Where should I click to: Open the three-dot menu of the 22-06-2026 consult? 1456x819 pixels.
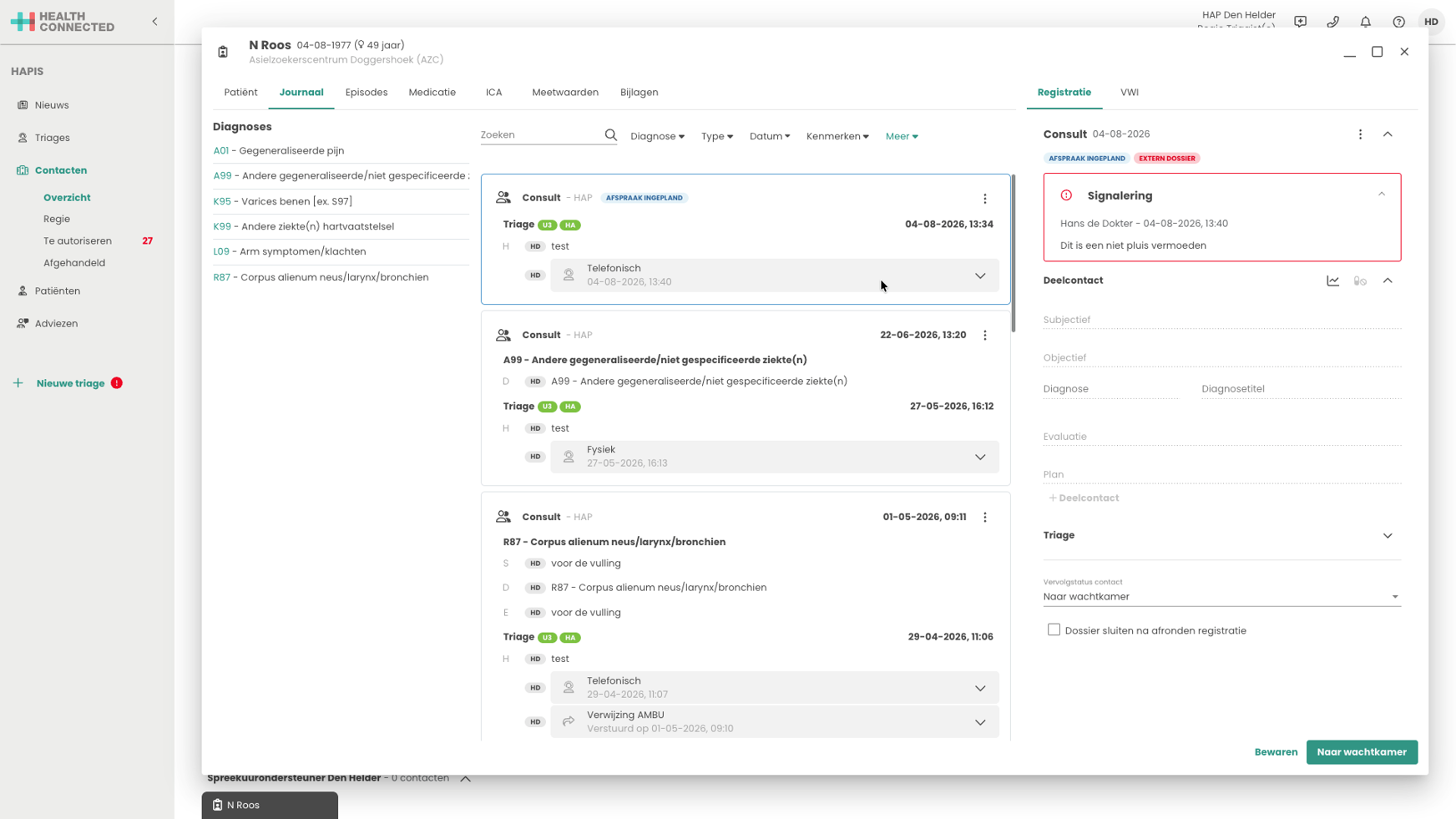985,336
